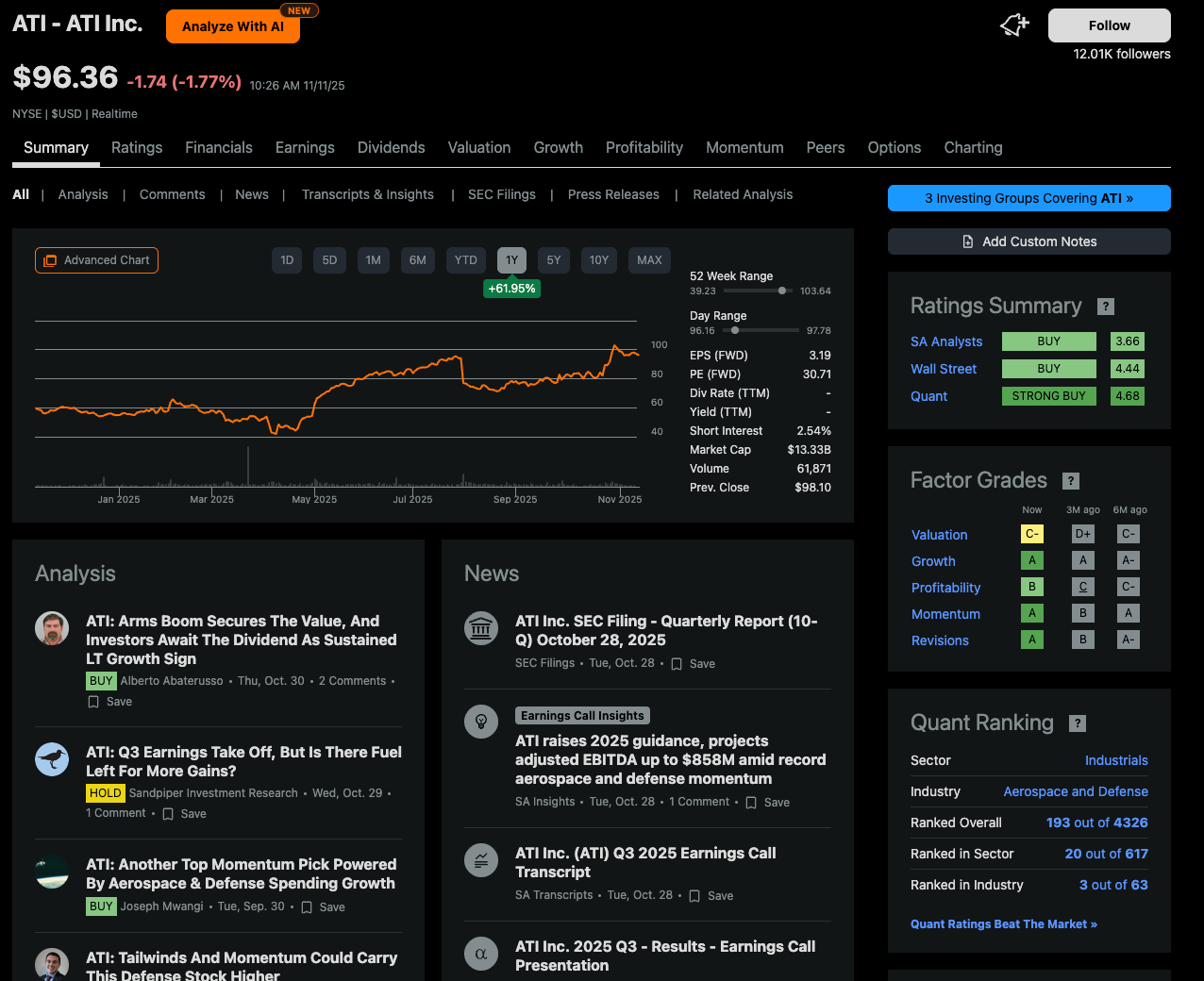This screenshot has height=981, width=1204.
Task: Select the 1M chart range
Action: [x=374, y=260]
